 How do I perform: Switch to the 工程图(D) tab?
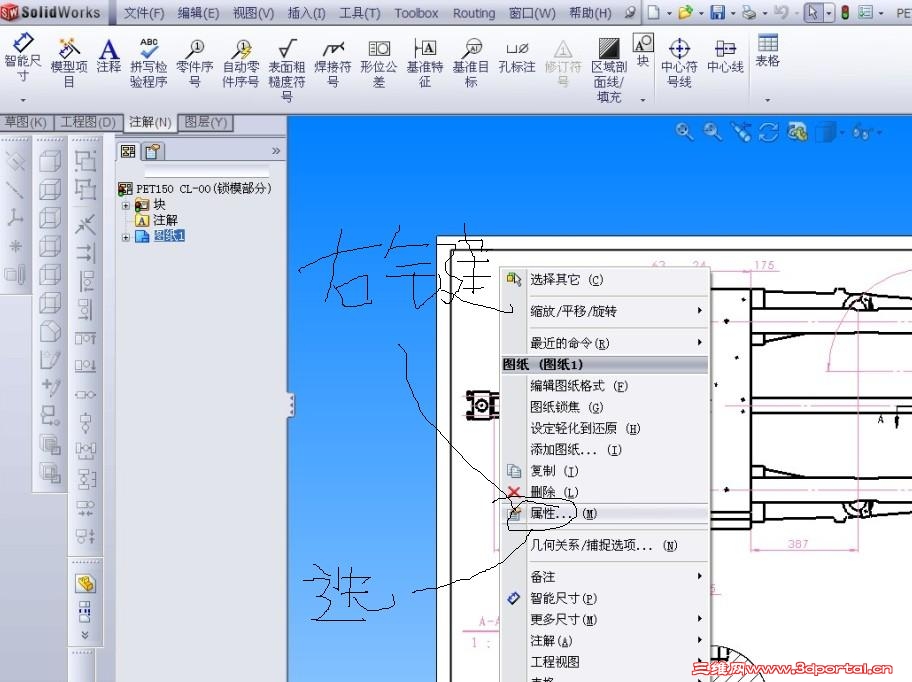pos(88,122)
